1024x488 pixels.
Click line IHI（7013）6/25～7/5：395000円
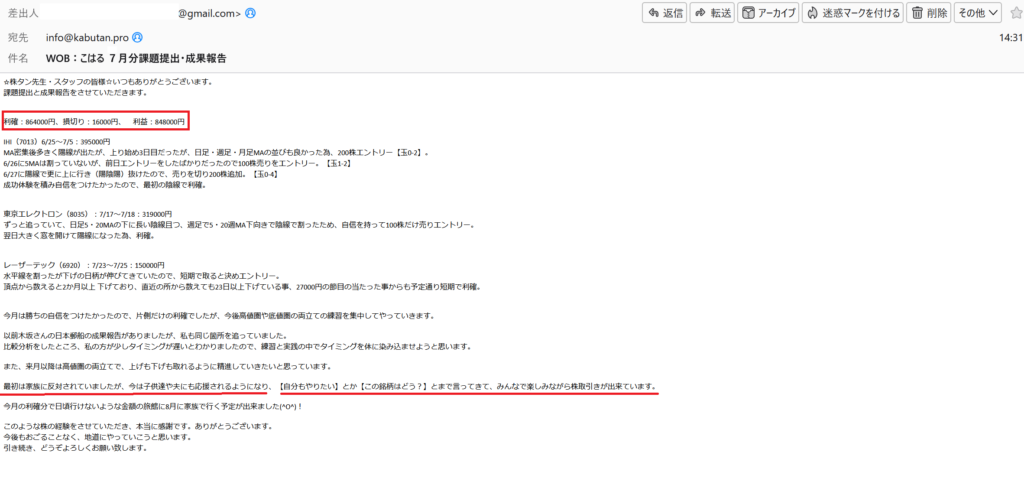click(x=57, y=141)
